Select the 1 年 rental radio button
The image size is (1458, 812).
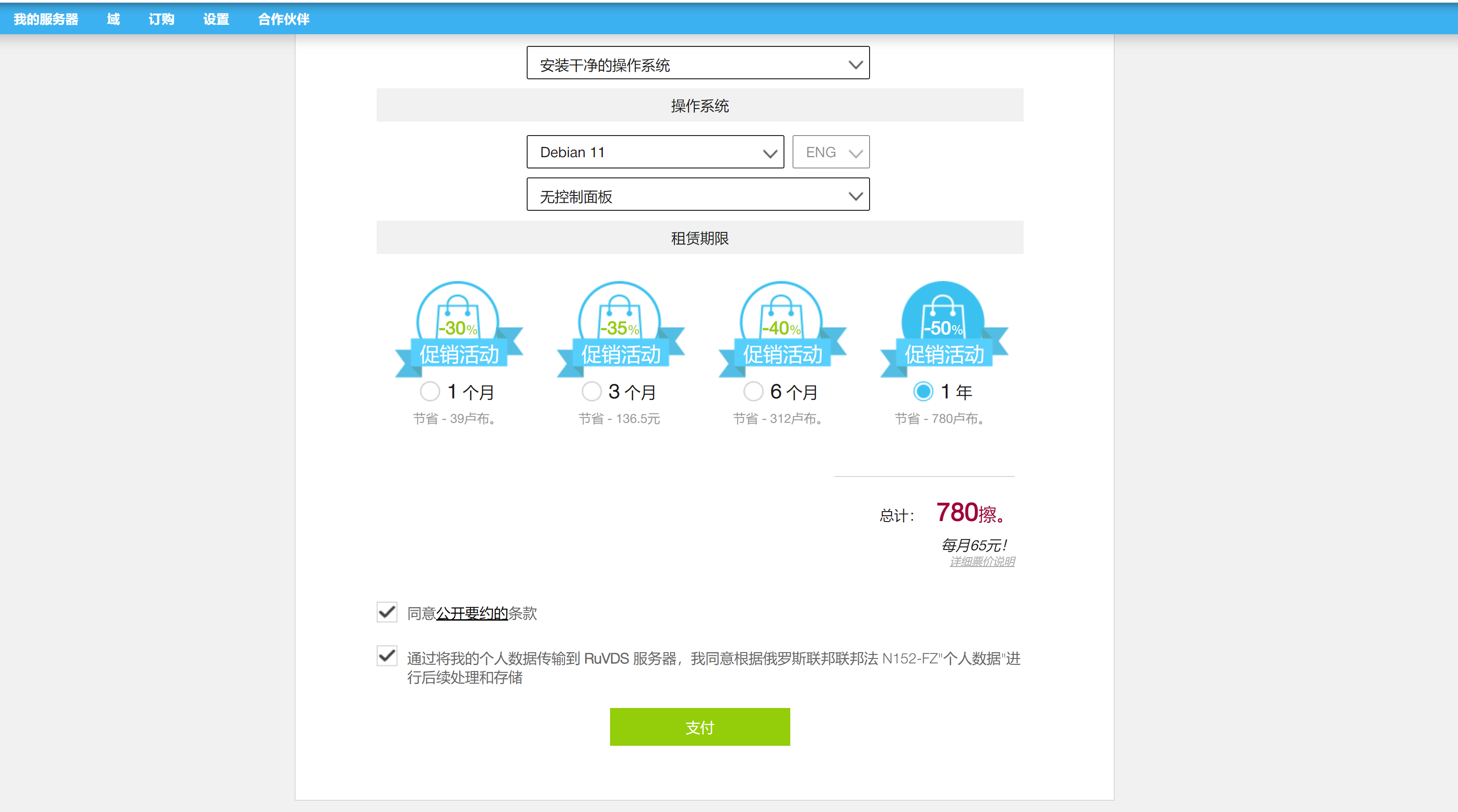[923, 391]
